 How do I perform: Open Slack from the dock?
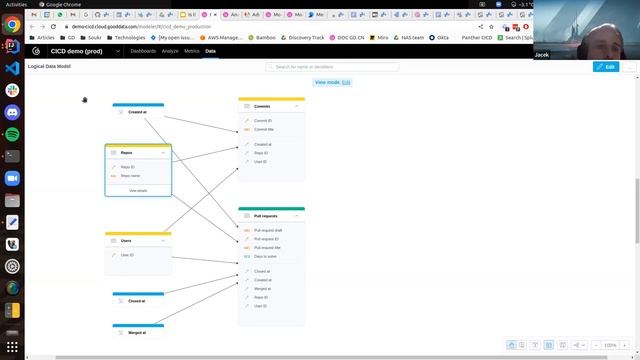[12, 90]
